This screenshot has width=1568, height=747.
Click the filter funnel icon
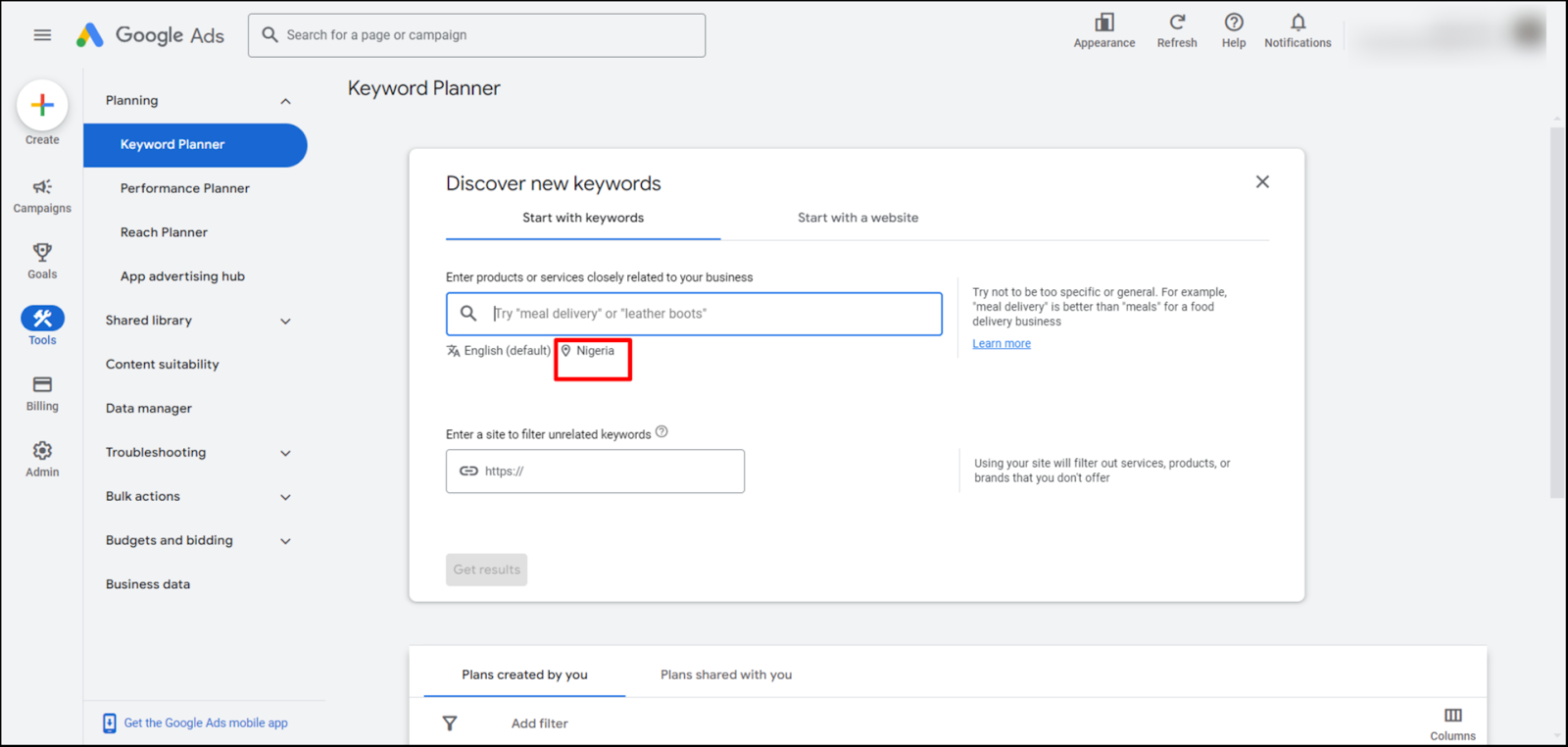pyautogui.click(x=450, y=723)
